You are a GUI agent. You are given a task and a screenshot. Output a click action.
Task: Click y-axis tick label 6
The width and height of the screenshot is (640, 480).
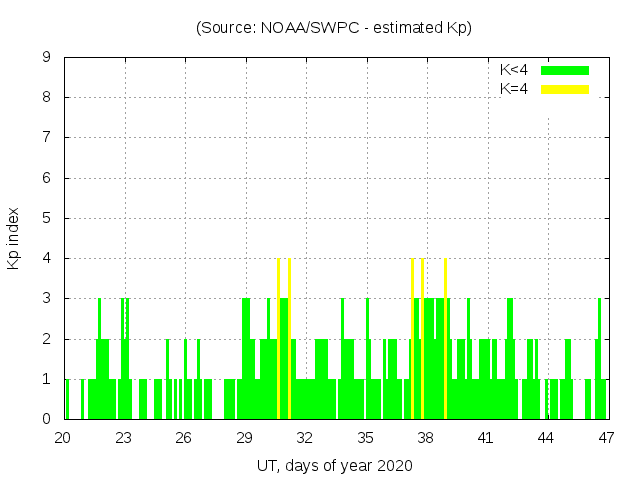[47, 178]
